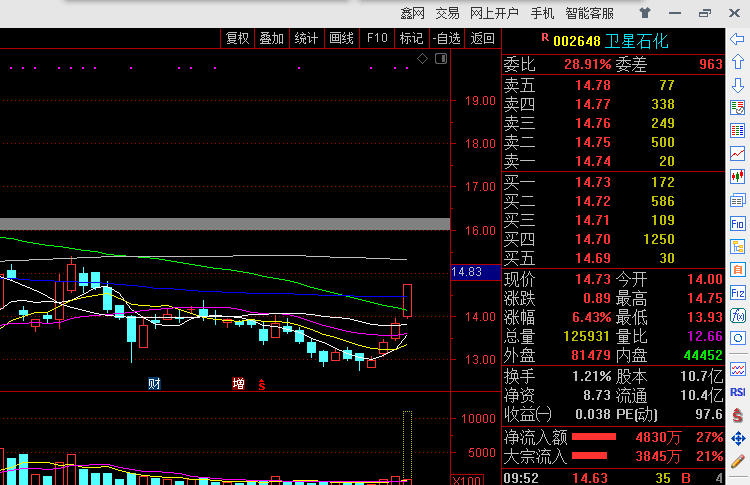Click the 卖五 price 14.78
Screen dimensions: 750x485
[593, 85]
